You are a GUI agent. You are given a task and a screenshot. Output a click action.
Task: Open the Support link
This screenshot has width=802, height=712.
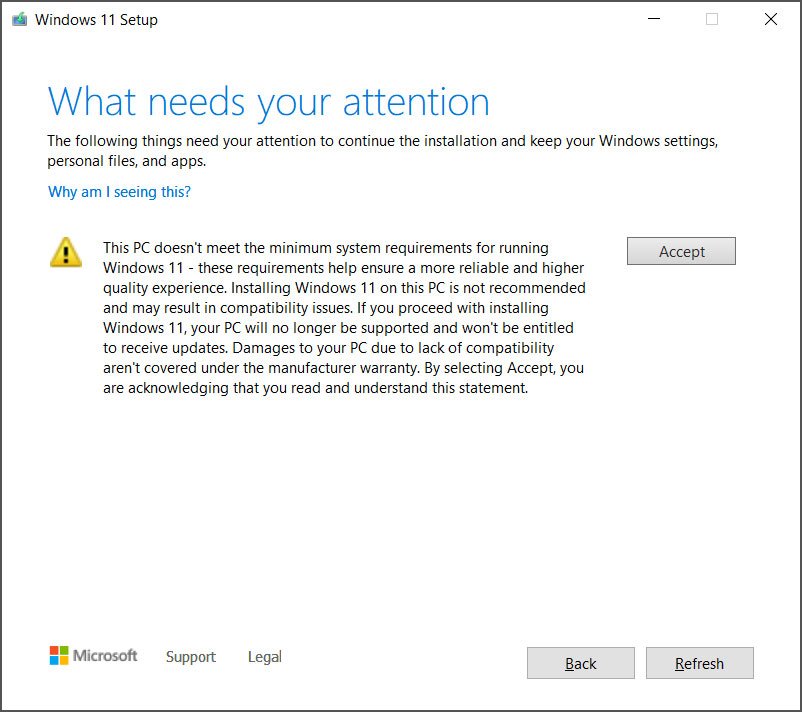coord(191,656)
